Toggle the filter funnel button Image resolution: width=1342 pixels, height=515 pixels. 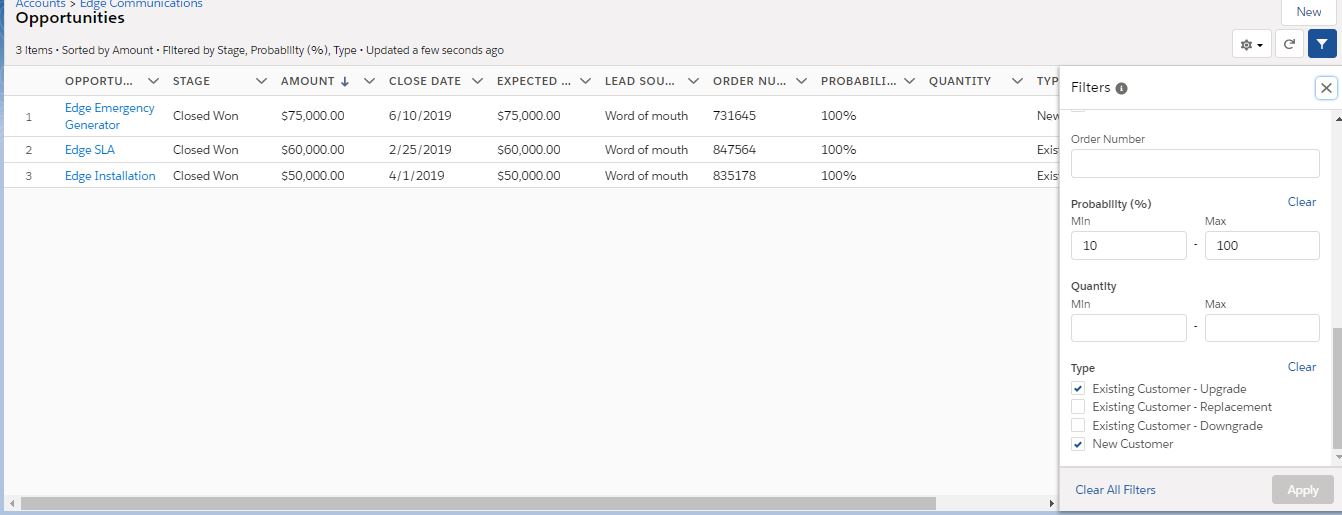[1322, 45]
